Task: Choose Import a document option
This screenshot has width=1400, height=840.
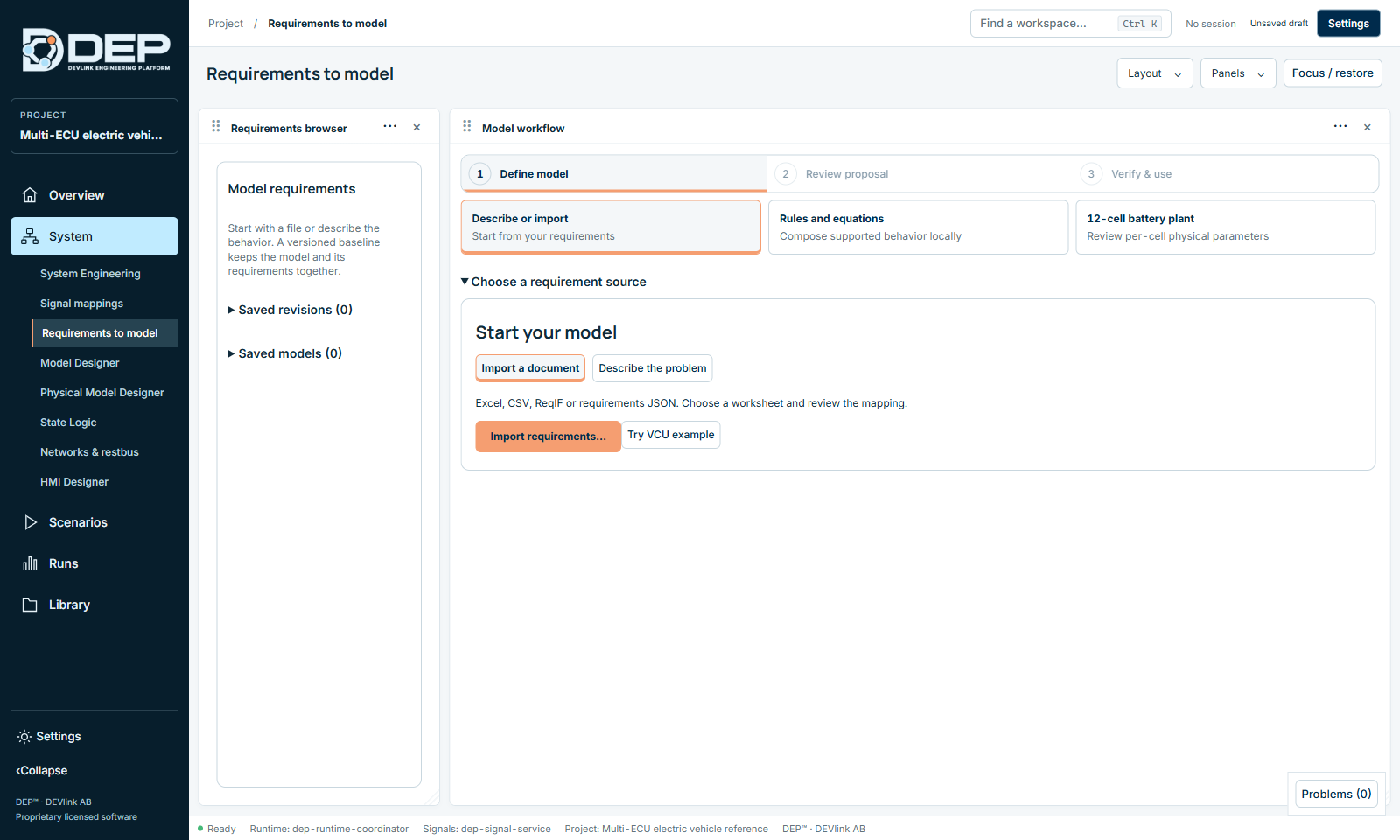Action: tap(530, 368)
